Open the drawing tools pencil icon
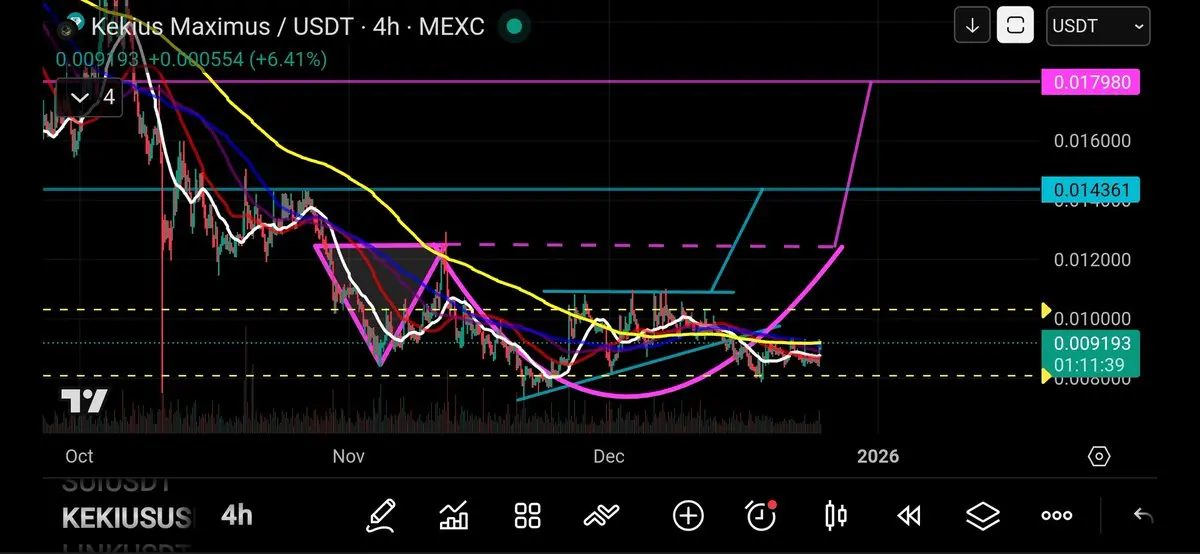Screen dimensions: 1200x554 click(380, 515)
